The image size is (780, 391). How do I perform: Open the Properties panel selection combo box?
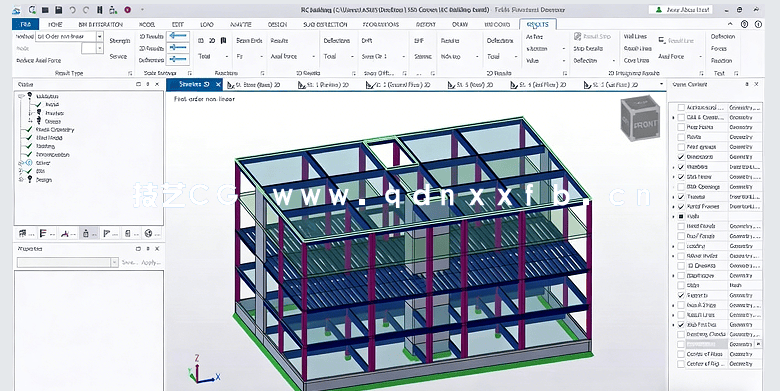tap(67, 262)
